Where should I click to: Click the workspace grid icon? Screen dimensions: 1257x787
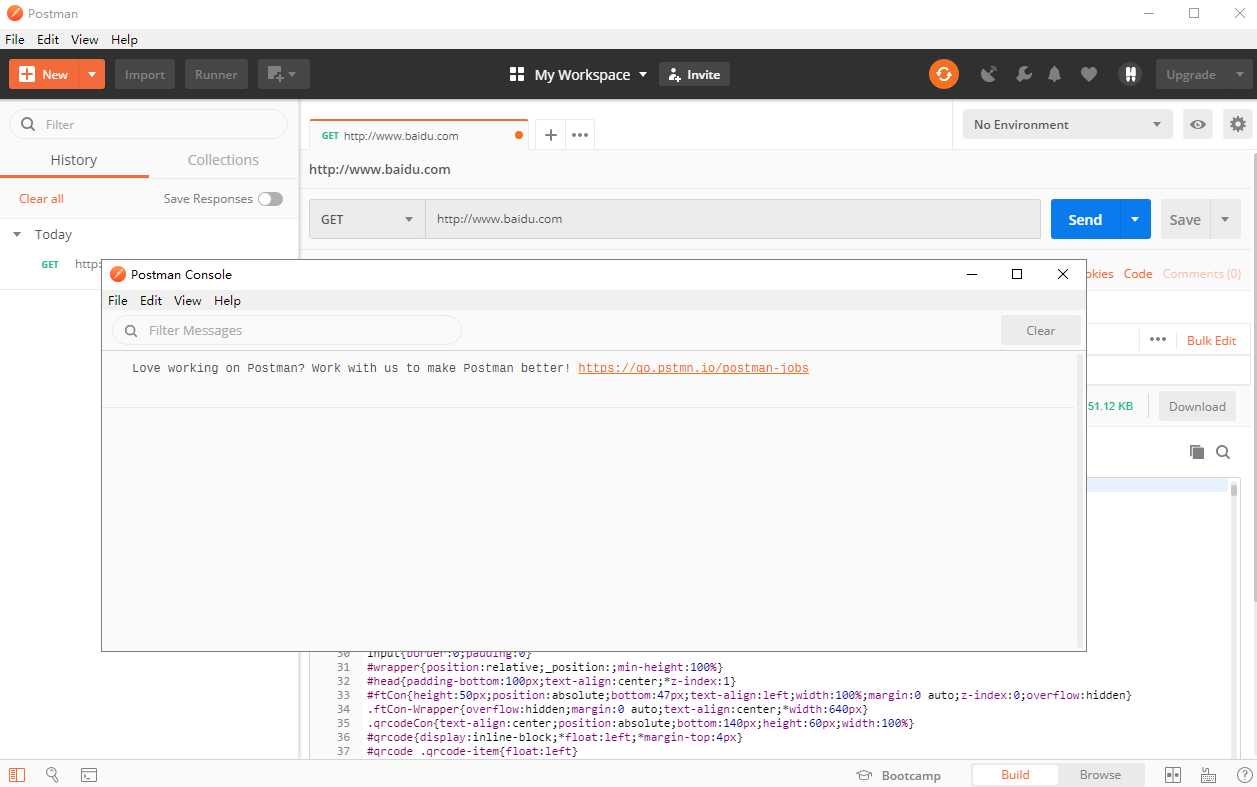point(517,74)
